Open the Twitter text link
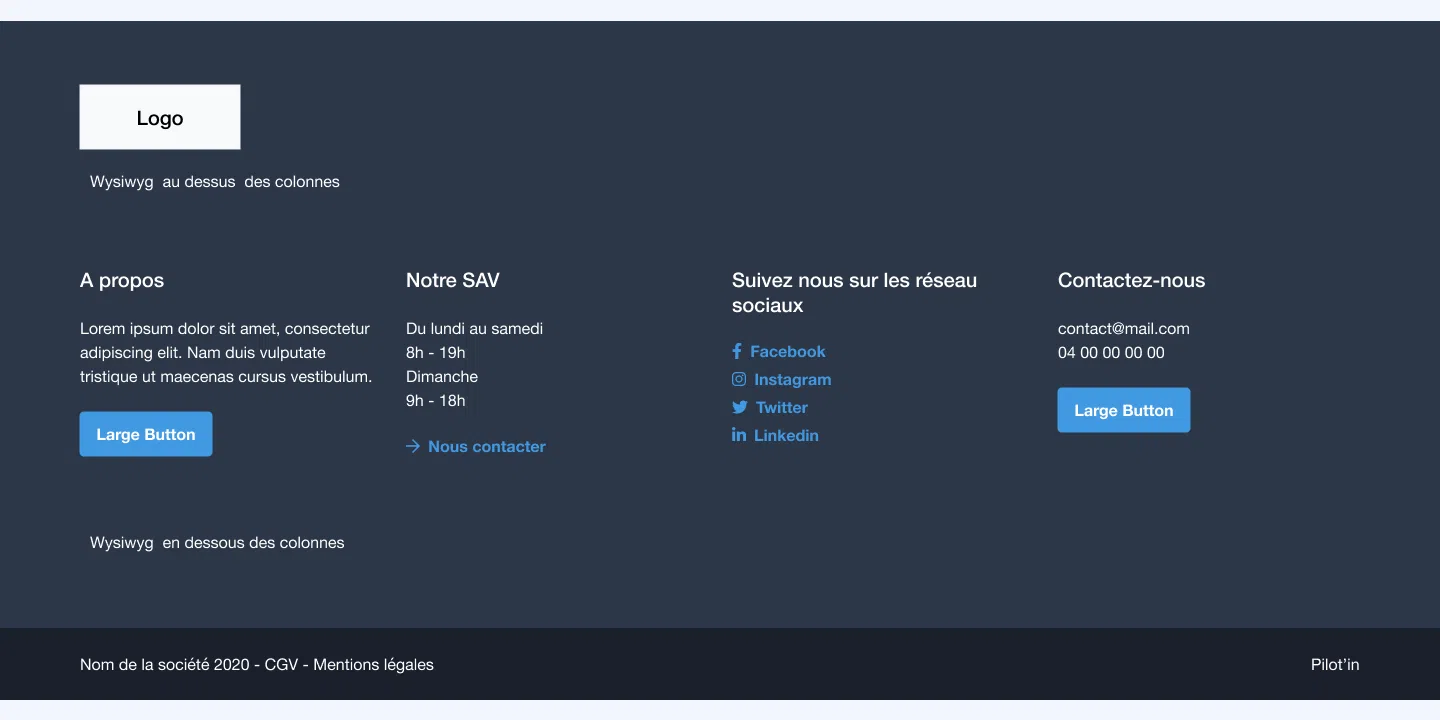1440x720 pixels. pos(781,408)
